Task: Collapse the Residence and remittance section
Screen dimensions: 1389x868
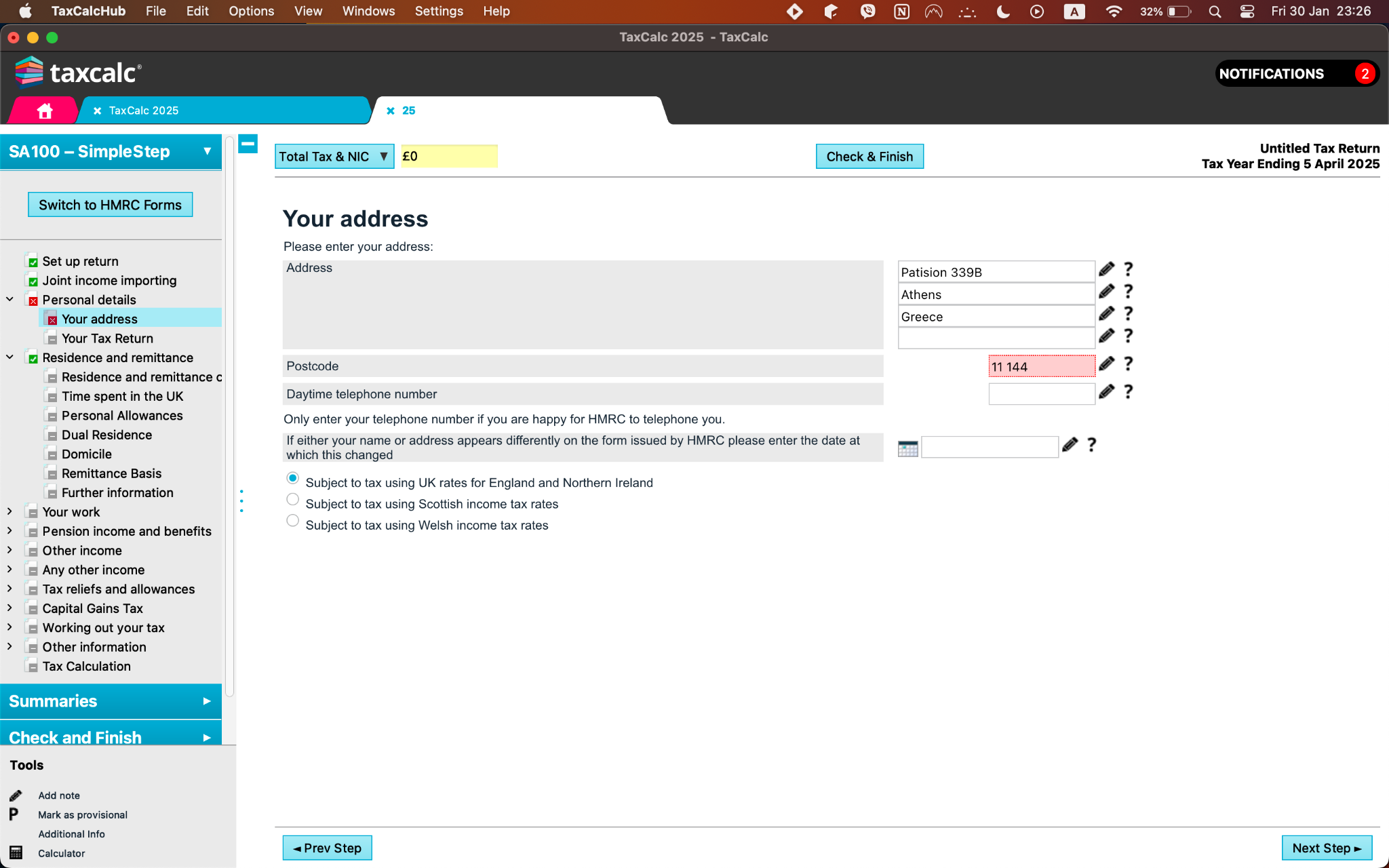Action: pos(9,357)
